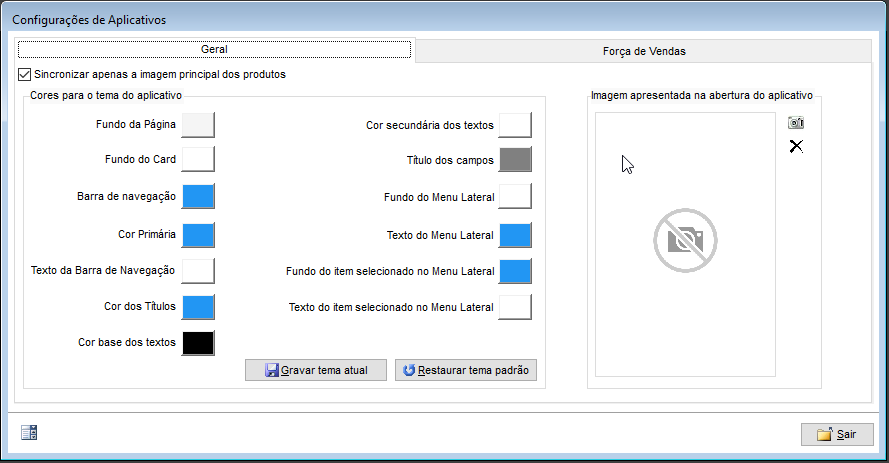
Task: Choose the Texto do Menu Lateral swatch
Action: (515, 235)
